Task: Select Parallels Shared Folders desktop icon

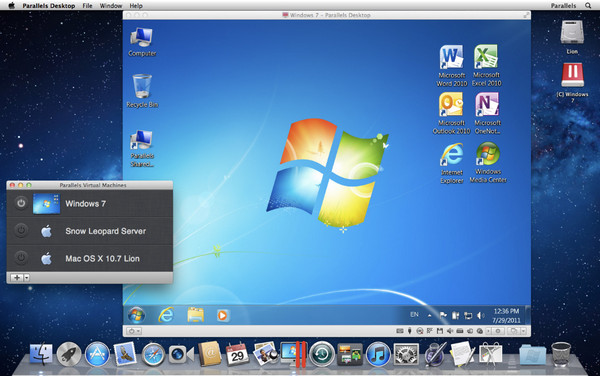Action: (x=142, y=149)
